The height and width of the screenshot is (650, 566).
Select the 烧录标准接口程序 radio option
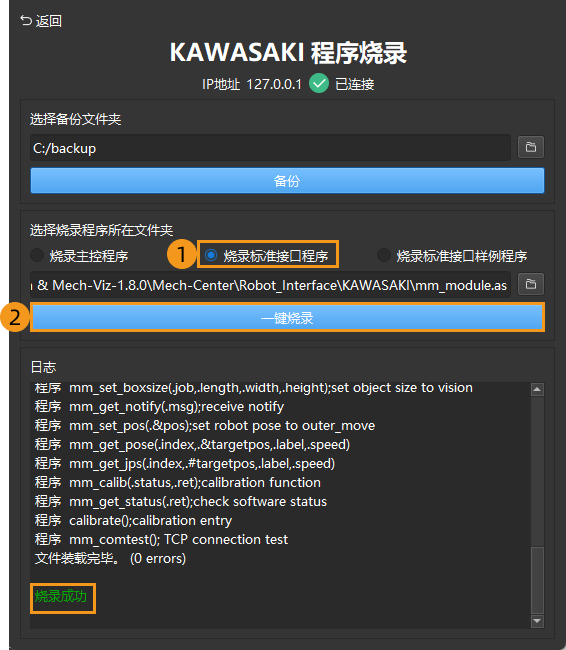(x=267, y=255)
